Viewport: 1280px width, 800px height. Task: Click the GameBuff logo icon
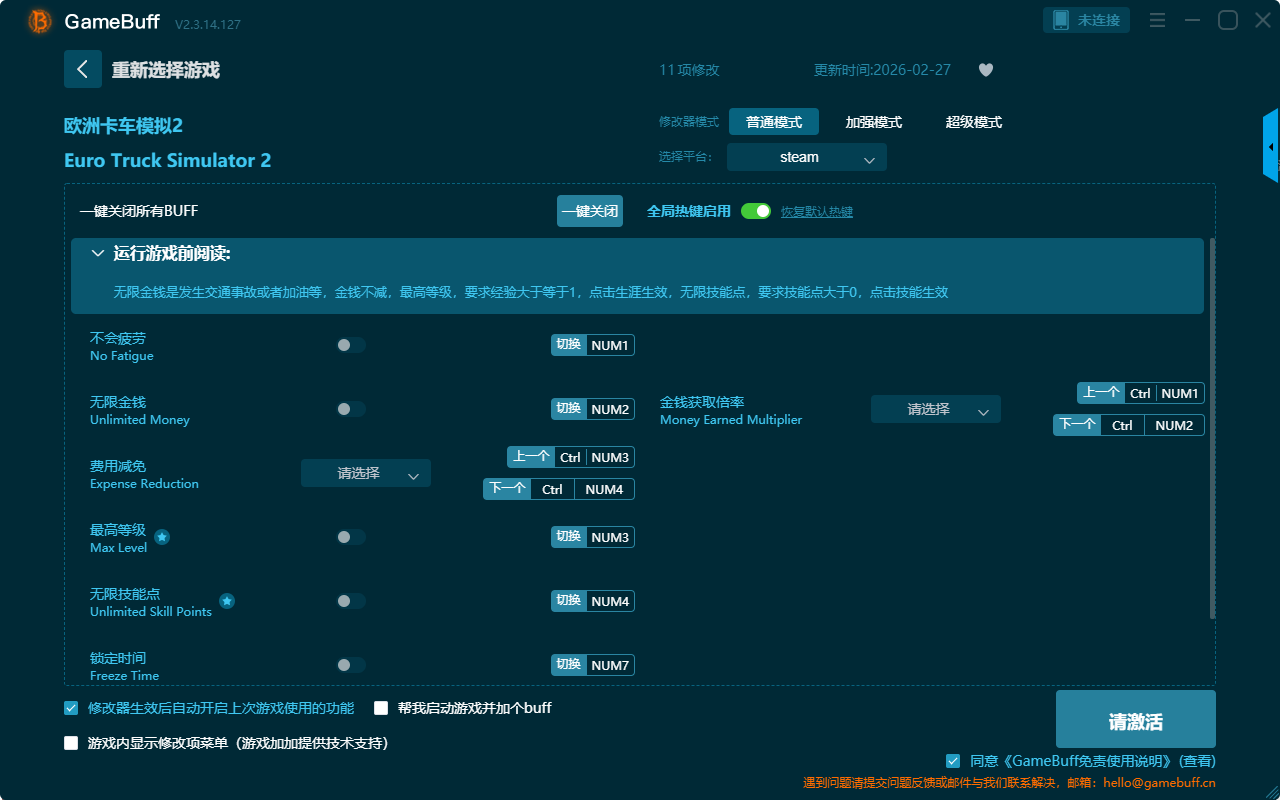pyautogui.click(x=40, y=21)
